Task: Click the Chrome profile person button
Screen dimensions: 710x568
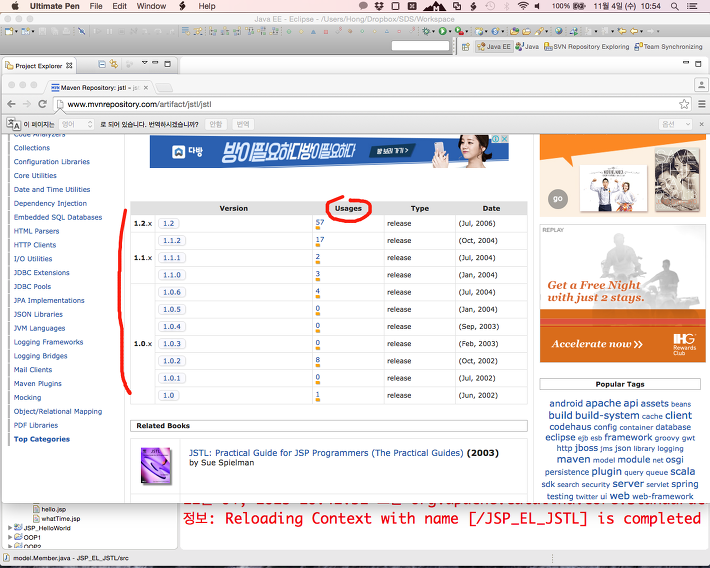Action: click(701, 85)
